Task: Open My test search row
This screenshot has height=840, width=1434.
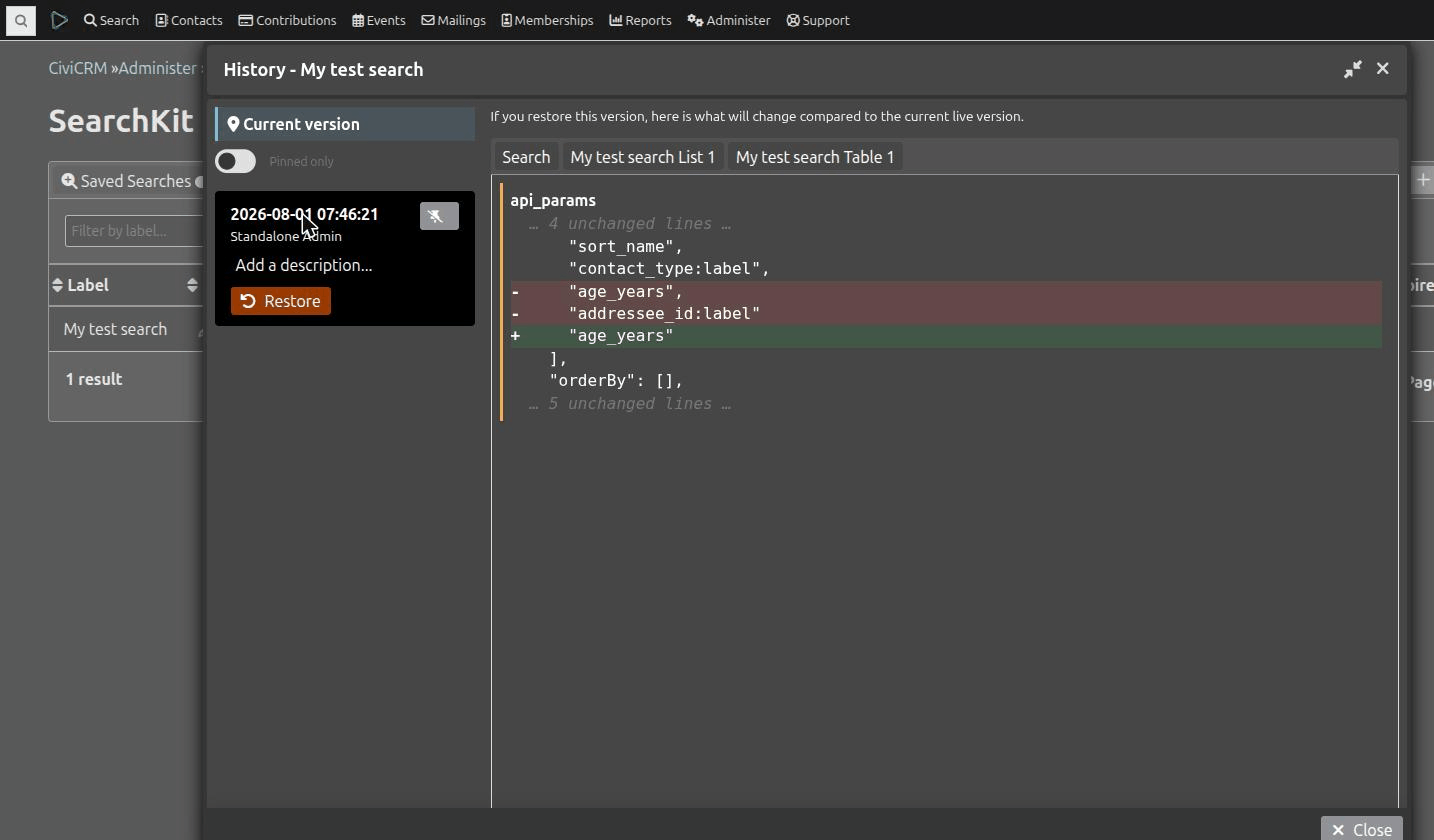Action: (115, 329)
